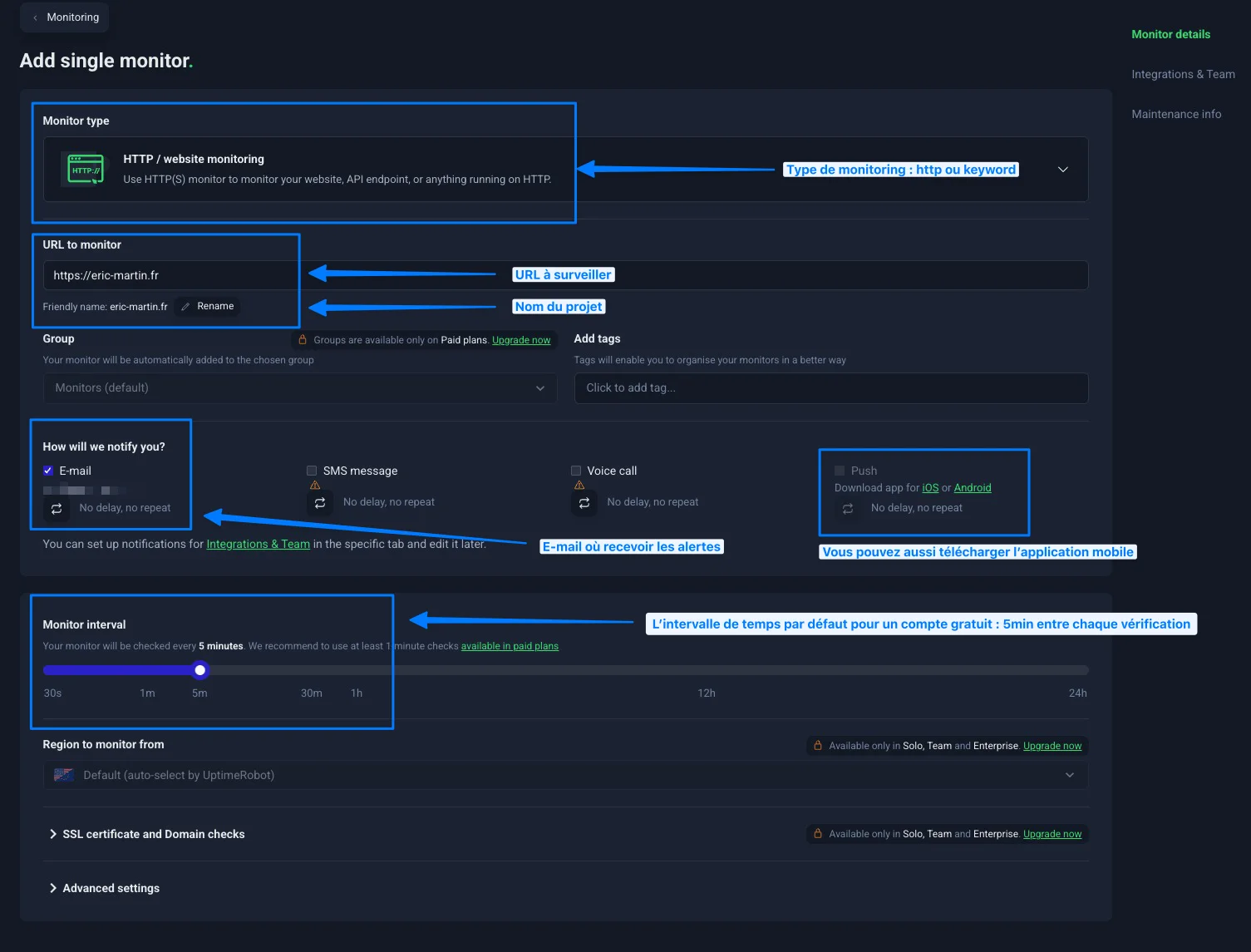Click the SMS message warning triangle icon

[315, 486]
